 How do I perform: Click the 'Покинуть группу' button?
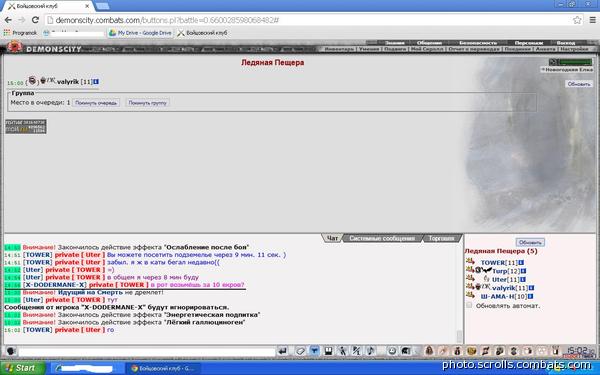coord(147,103)
